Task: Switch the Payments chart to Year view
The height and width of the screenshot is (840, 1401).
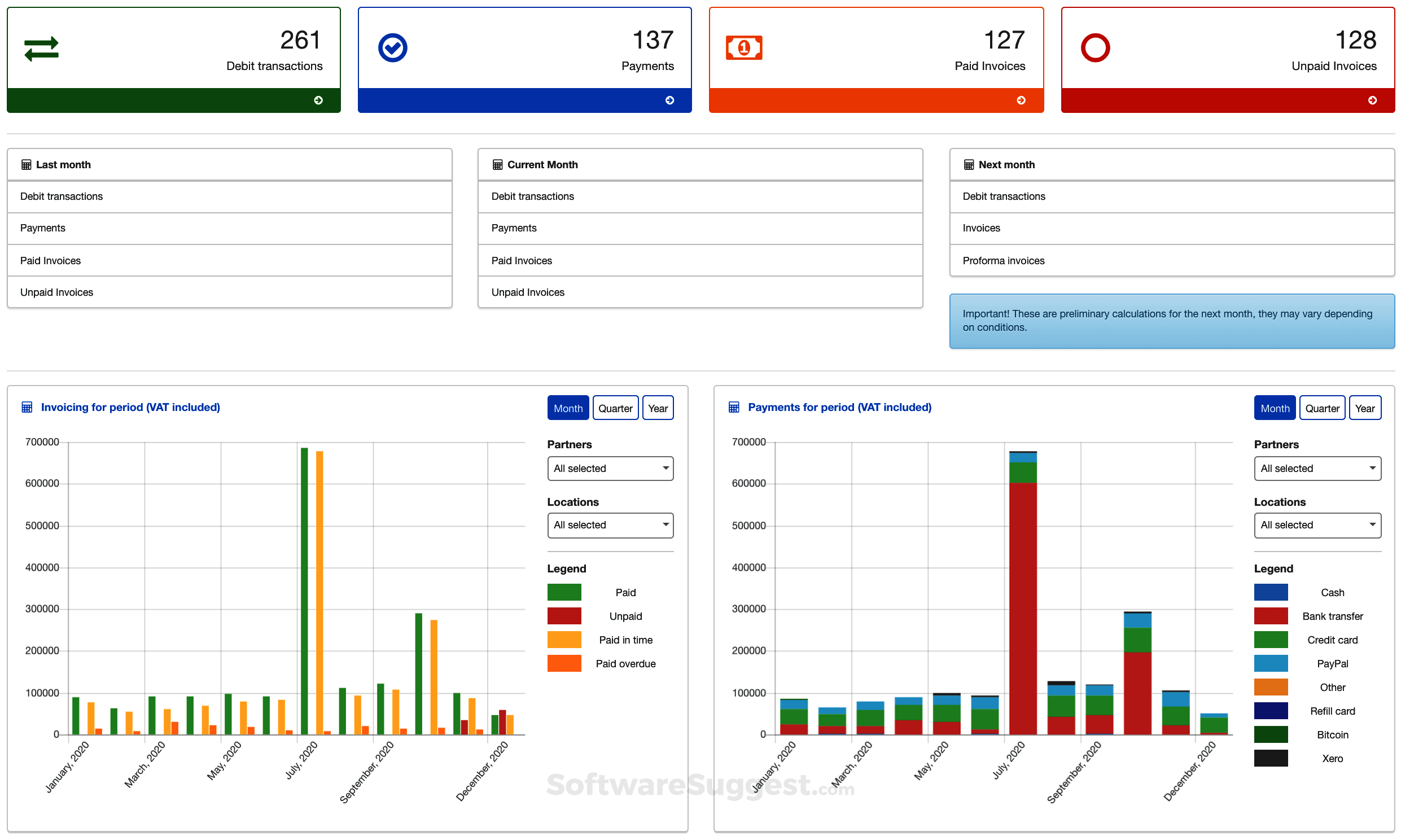Action: point(1365,408)
